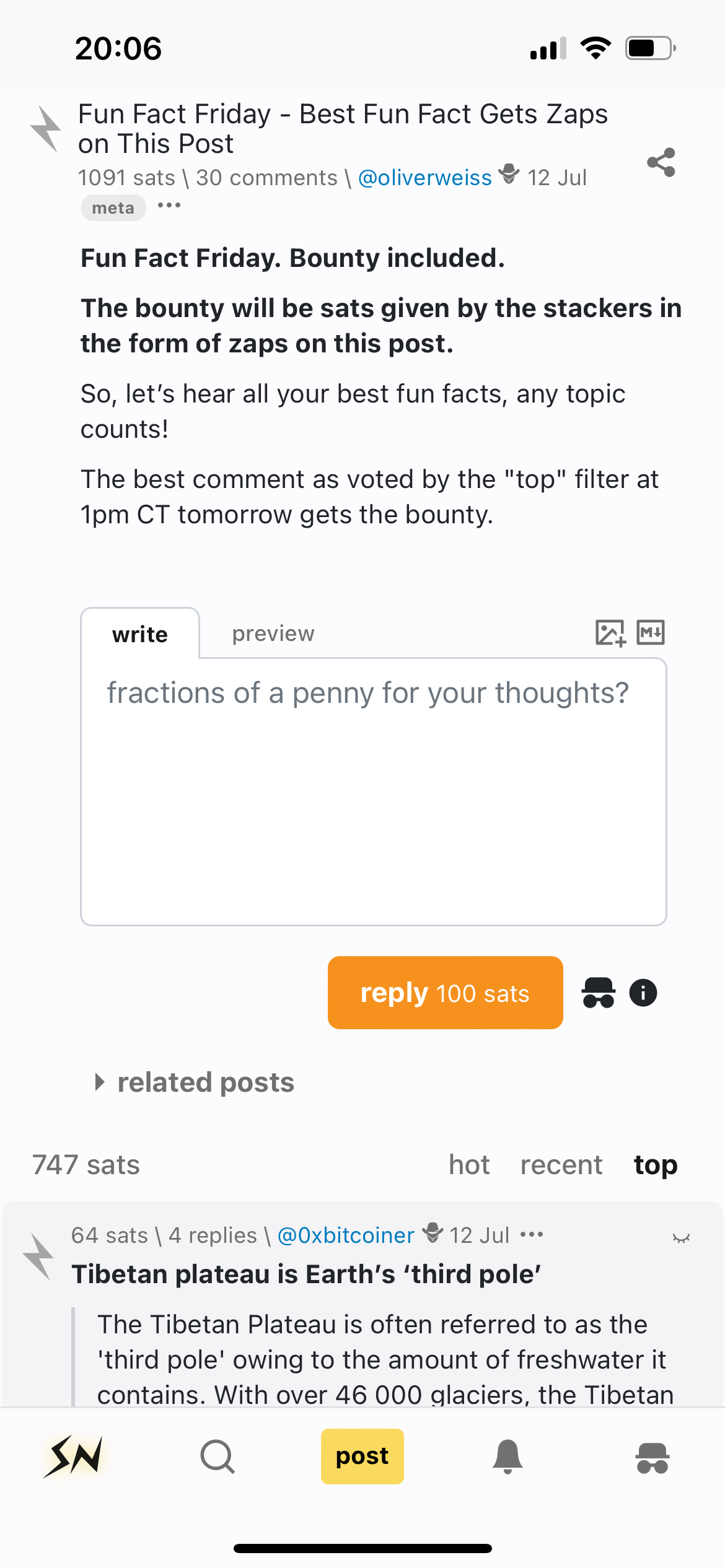Open @oliverweiss profile link
This screenshot has height=1568, width=725.
click(425, 178)
